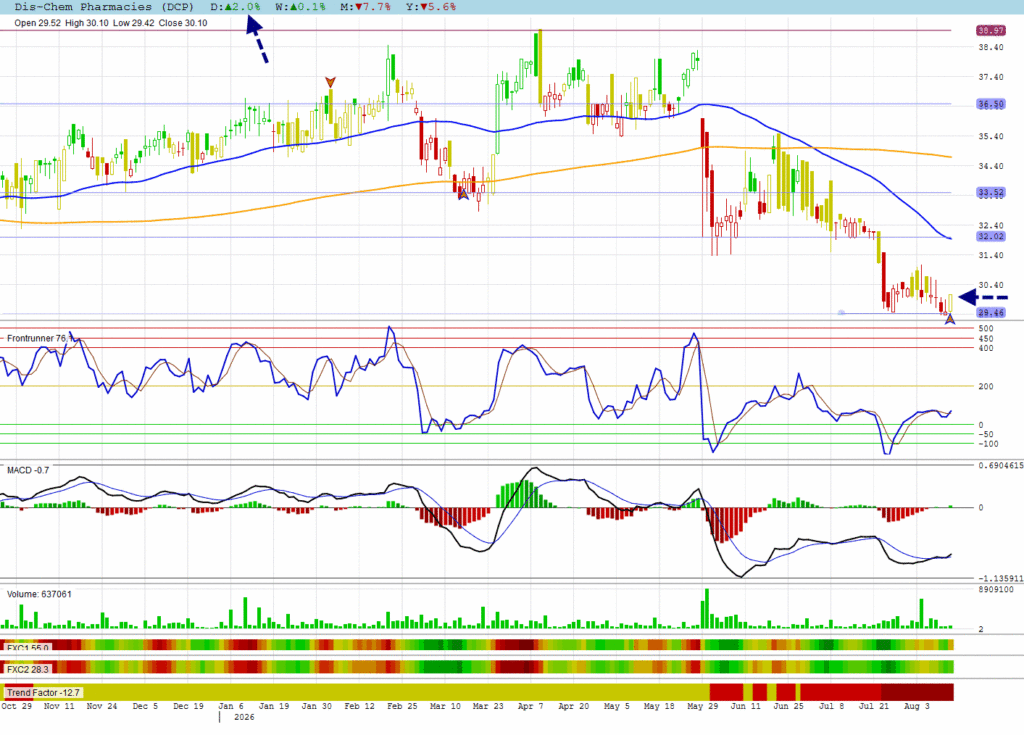Screen dimensions: 1024x735
Task: Click the Oct 29 date axis label
Action: click(17, 706)
